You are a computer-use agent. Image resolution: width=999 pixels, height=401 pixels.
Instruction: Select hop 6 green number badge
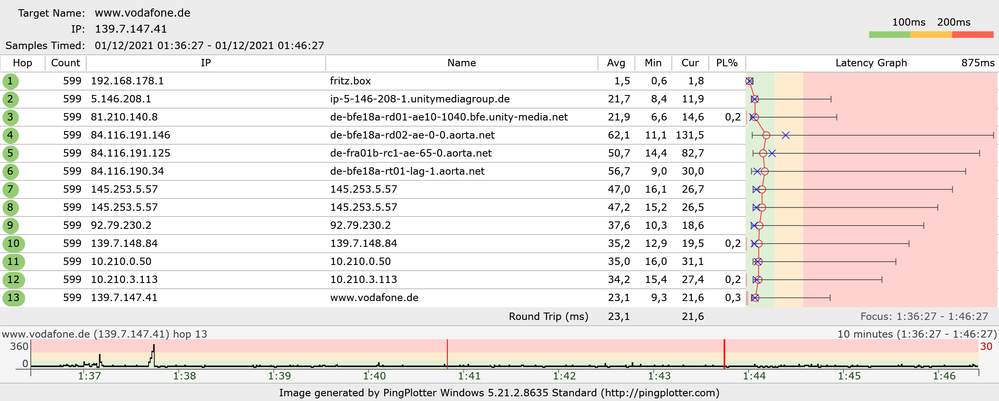click(x=11, y=171)
